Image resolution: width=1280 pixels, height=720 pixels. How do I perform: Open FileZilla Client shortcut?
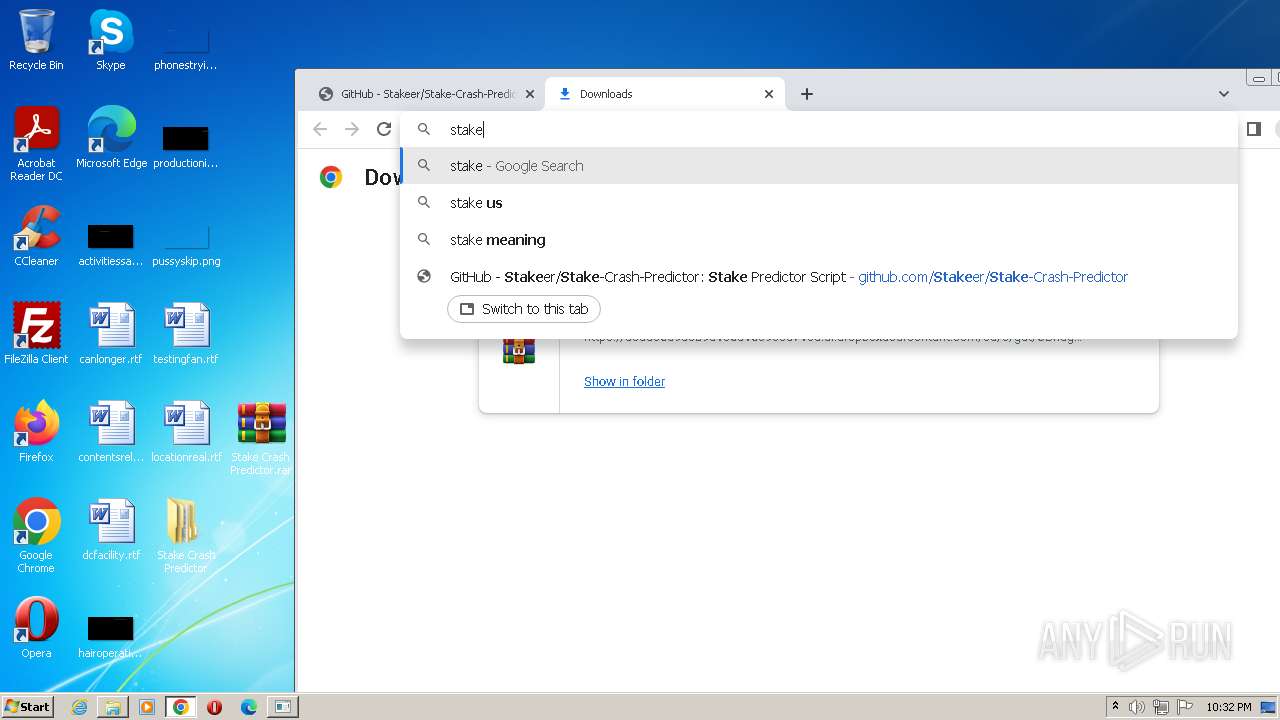point(36,334)
